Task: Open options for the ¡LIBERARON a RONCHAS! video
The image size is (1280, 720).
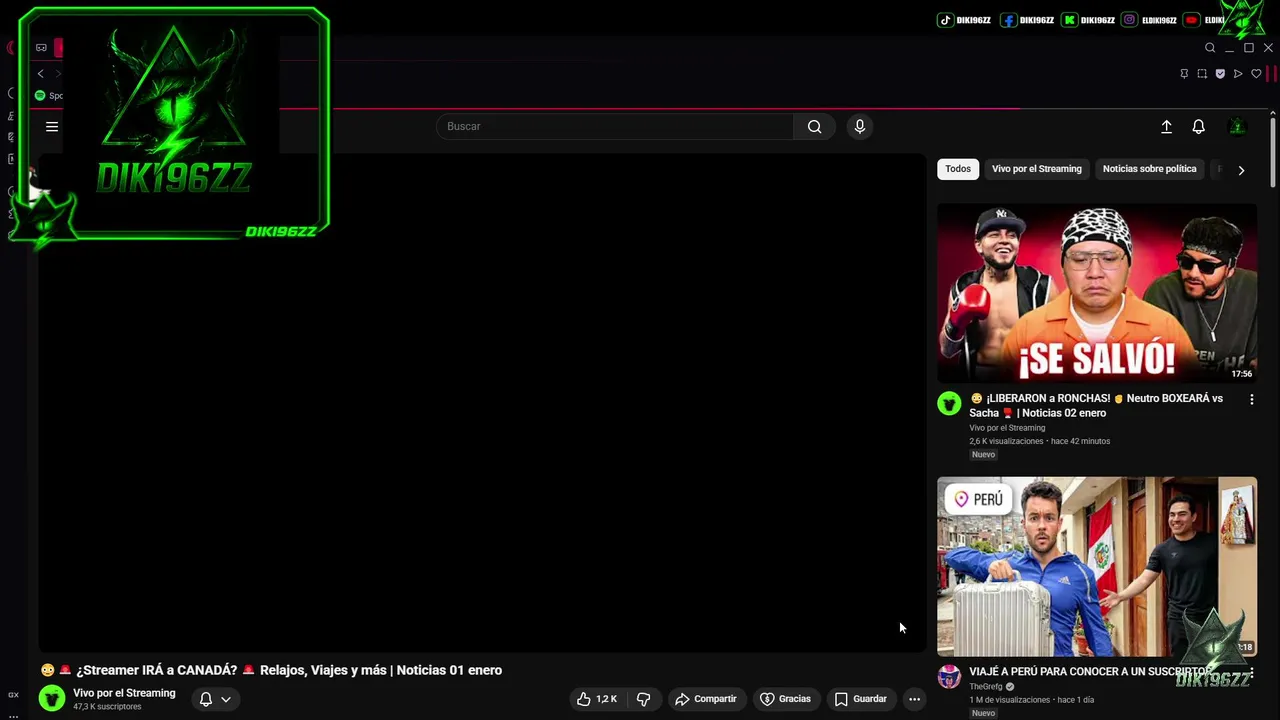Action: 1251,399
